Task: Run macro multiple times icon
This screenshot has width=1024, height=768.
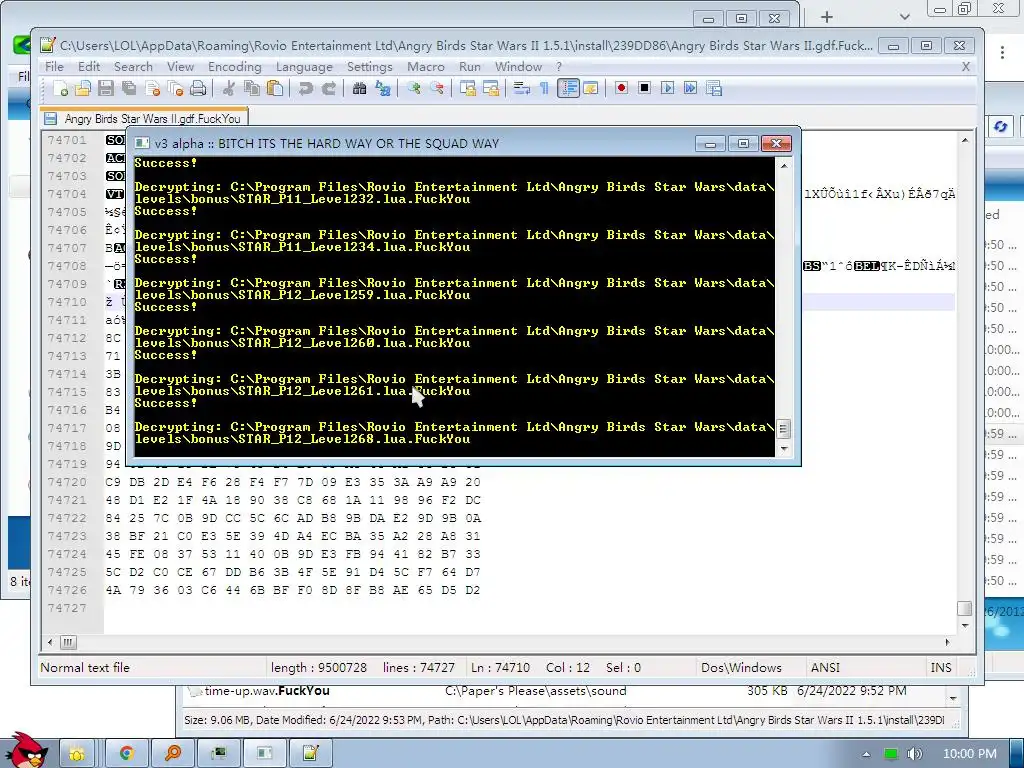Action: tap(690, 88)
